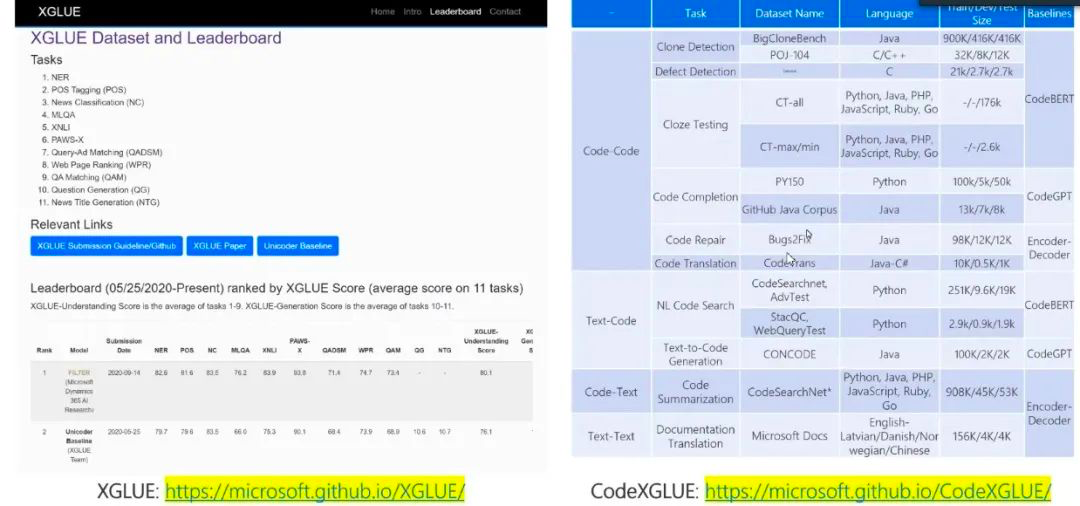Select the GitHub Java Corpus dataset cell
This screenshot has height=506, width=1080.
[x=789, y=210]
